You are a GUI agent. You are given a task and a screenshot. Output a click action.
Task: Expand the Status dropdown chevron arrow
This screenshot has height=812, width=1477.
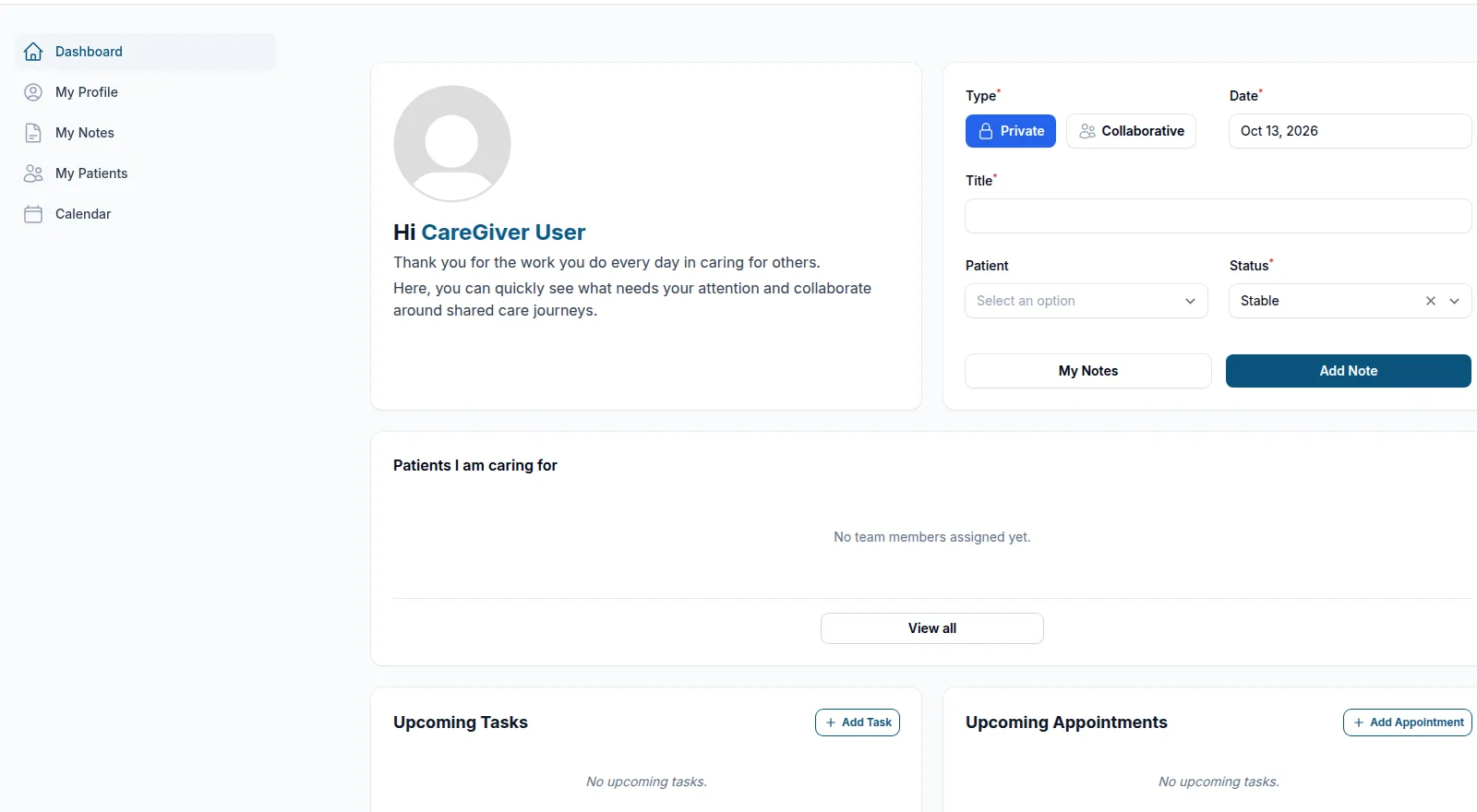pos(1455,301)
